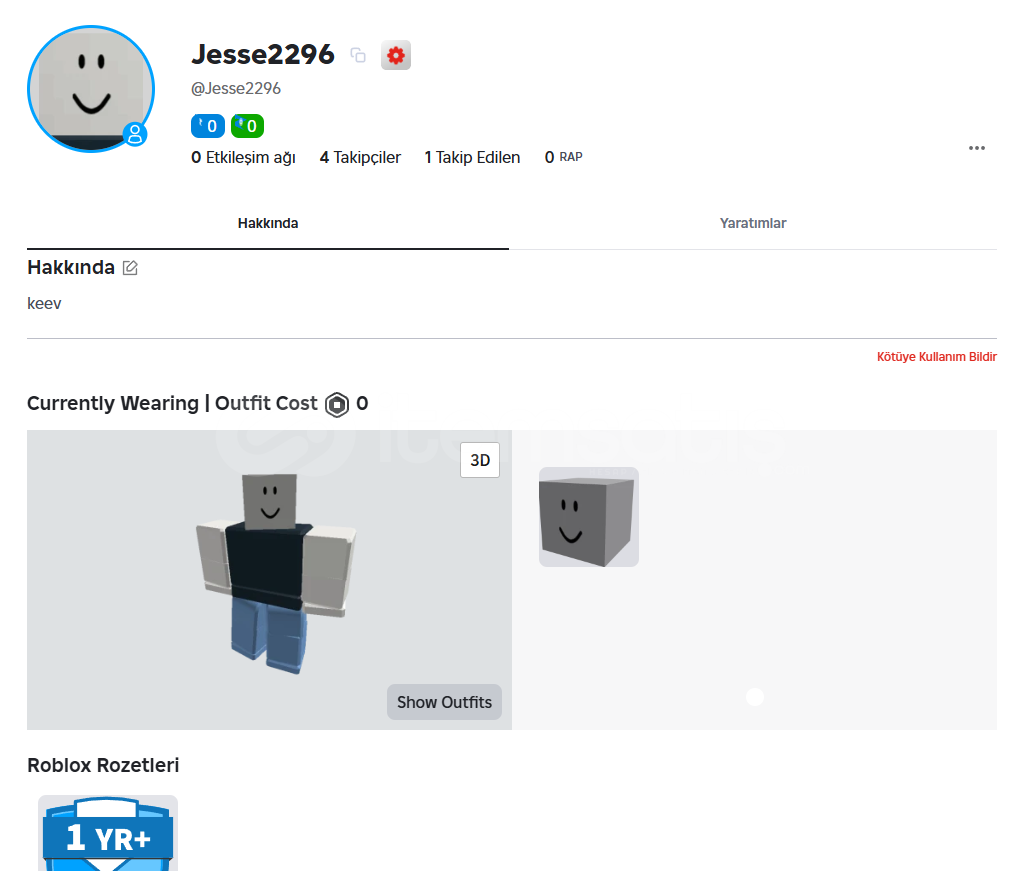Image resolution: width=1025 pixels, height=871 pixels.
Task: Open the profile avatar picture
Action: pos(91,89)
